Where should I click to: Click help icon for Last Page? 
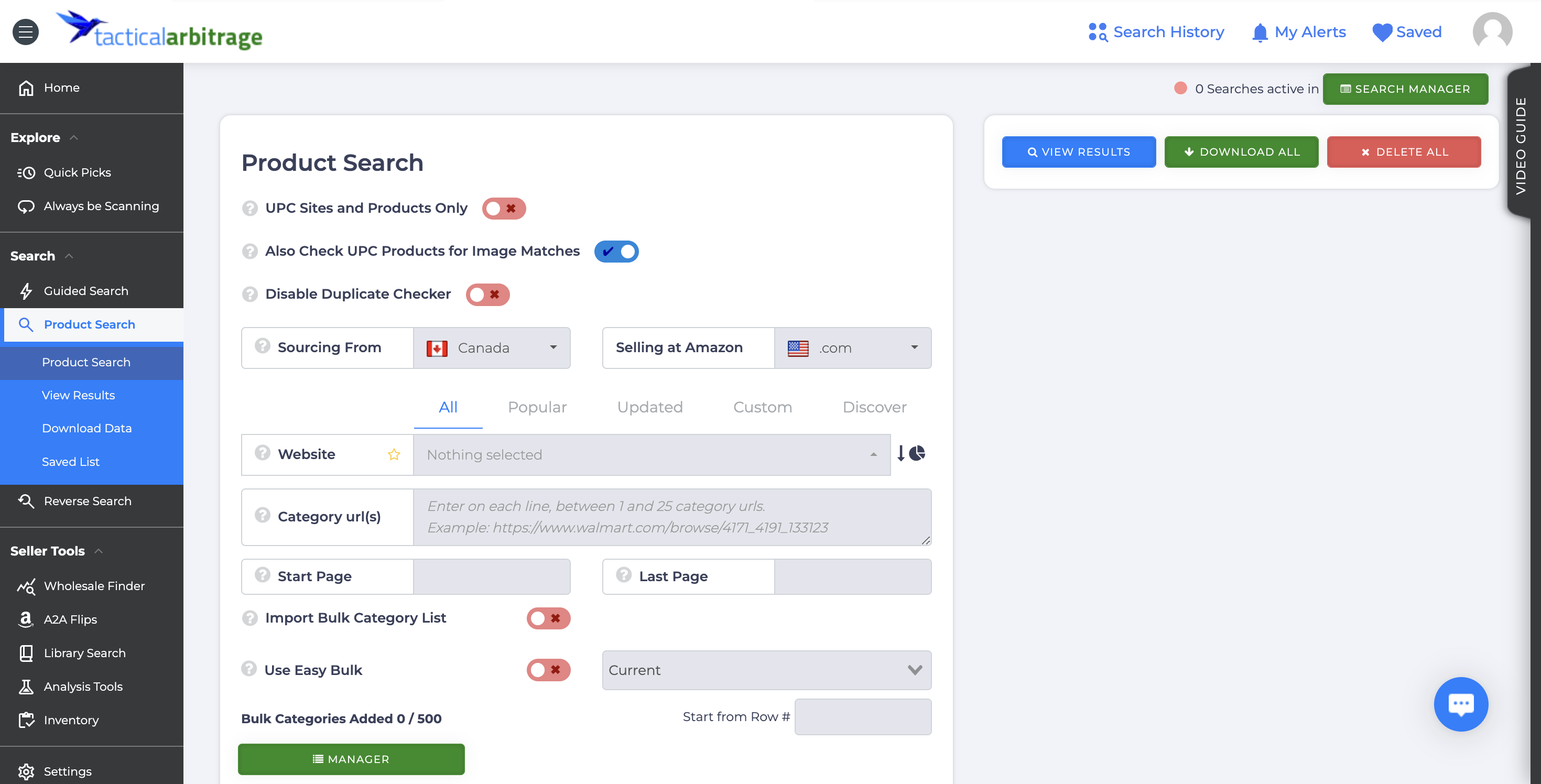tap(624, 575)
